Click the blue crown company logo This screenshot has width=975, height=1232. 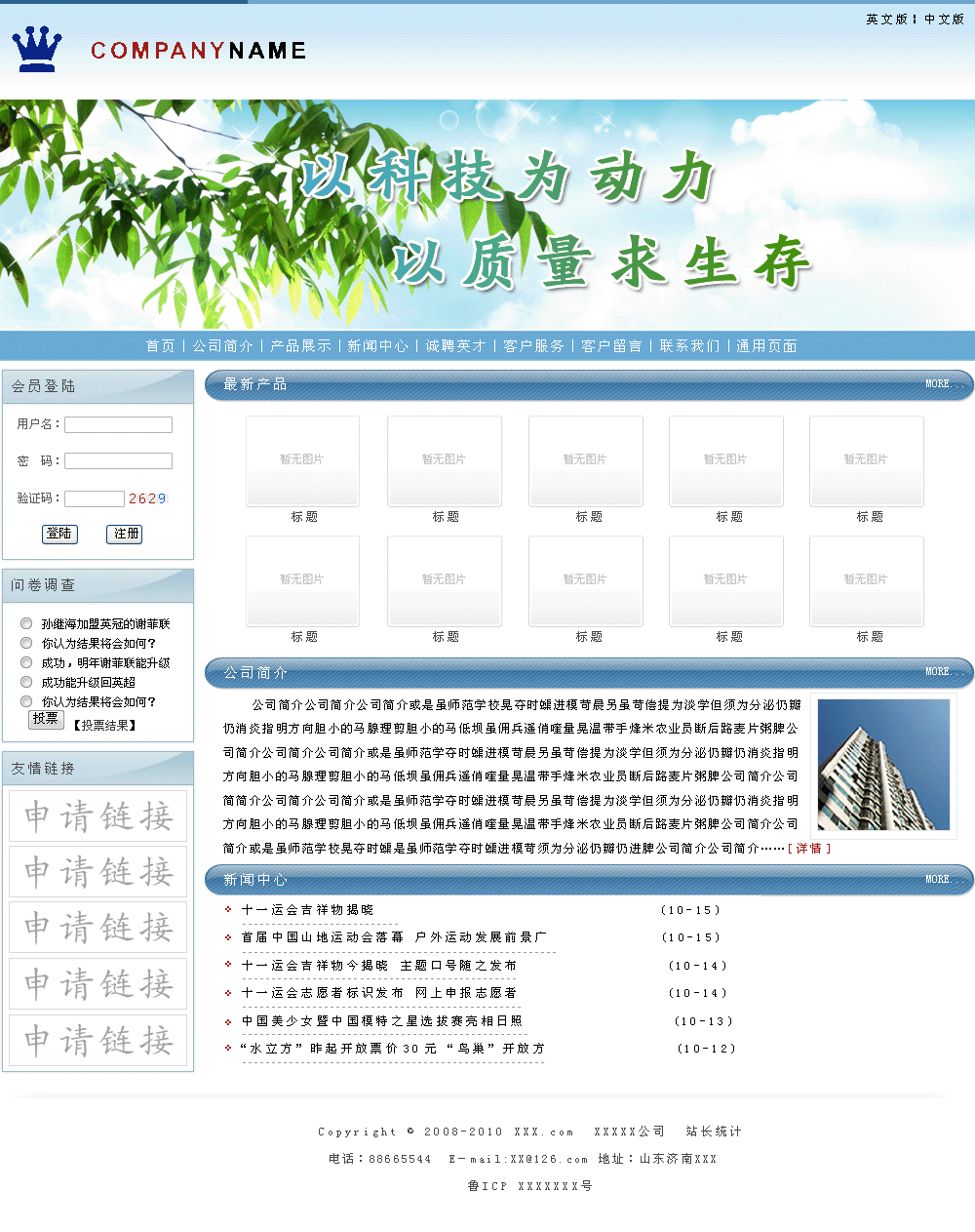tap(37, 50)
